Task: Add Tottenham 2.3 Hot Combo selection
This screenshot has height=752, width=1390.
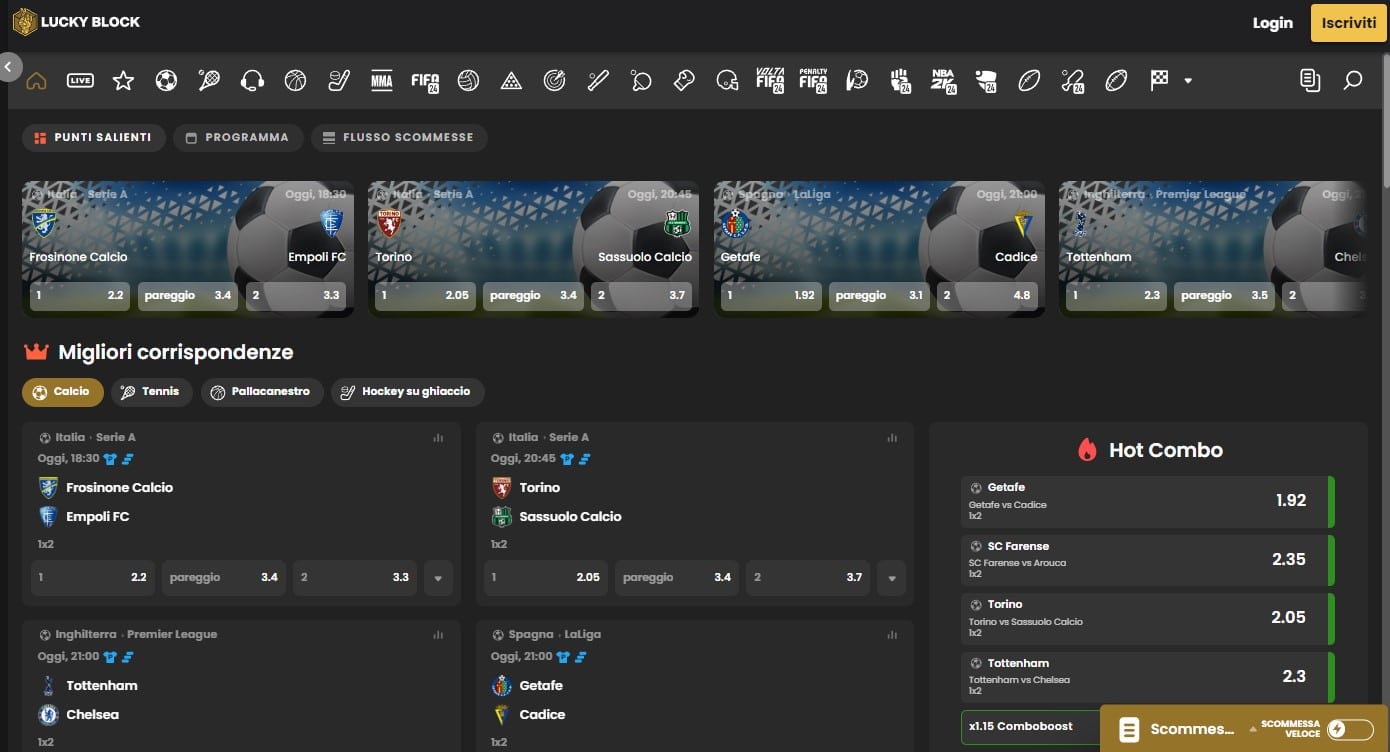Action: point(1148,677)
